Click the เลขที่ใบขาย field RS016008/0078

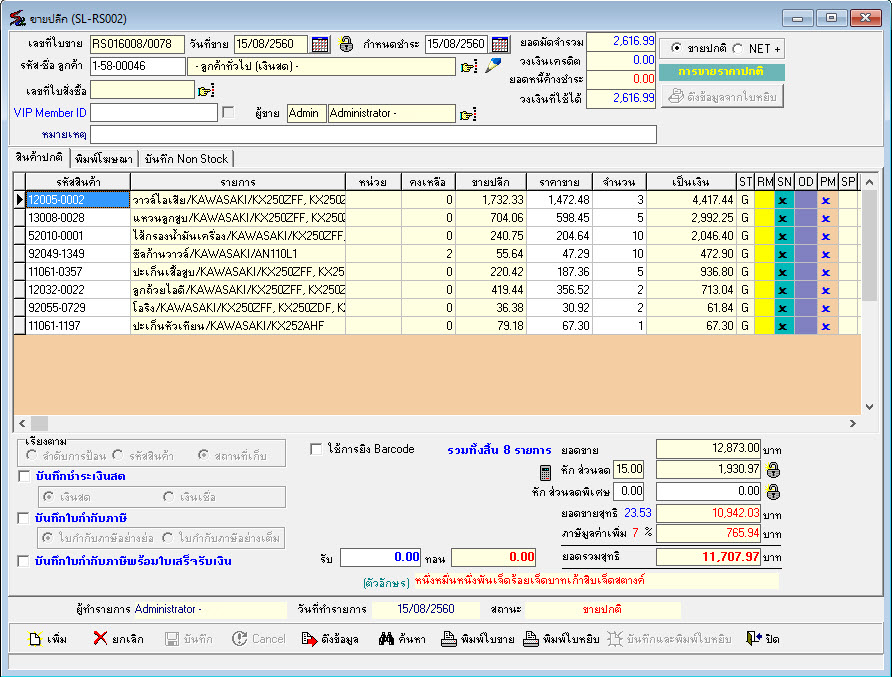(x=137, y=44)
